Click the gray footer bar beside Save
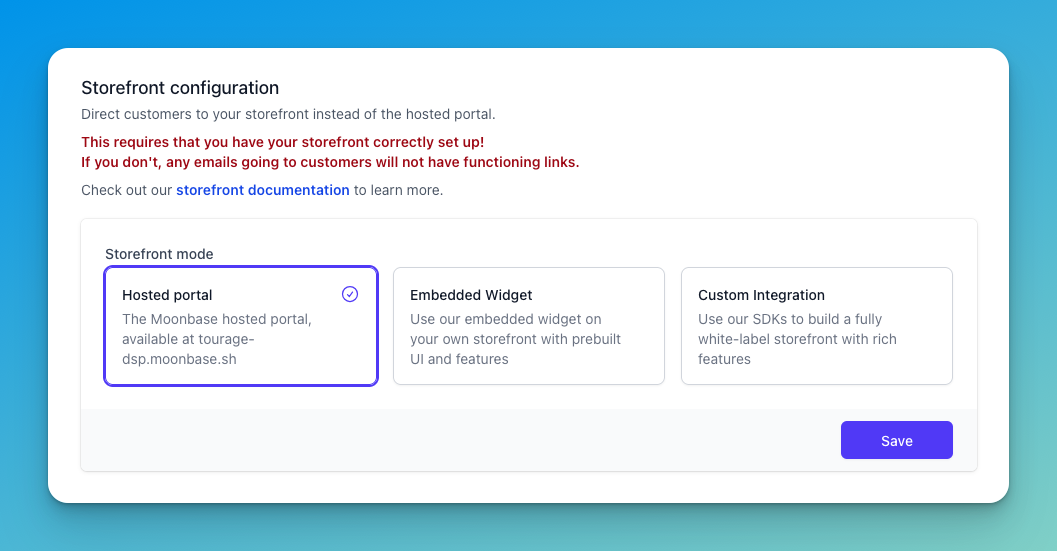The width and height of the screenshot is (1057, 551). point(460,440)
